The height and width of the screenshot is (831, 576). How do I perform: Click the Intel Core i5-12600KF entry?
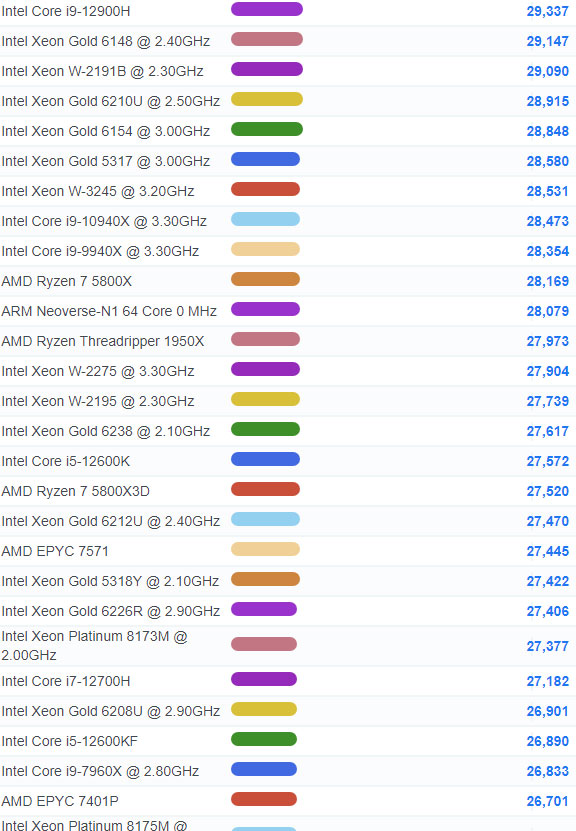[69, 741]
